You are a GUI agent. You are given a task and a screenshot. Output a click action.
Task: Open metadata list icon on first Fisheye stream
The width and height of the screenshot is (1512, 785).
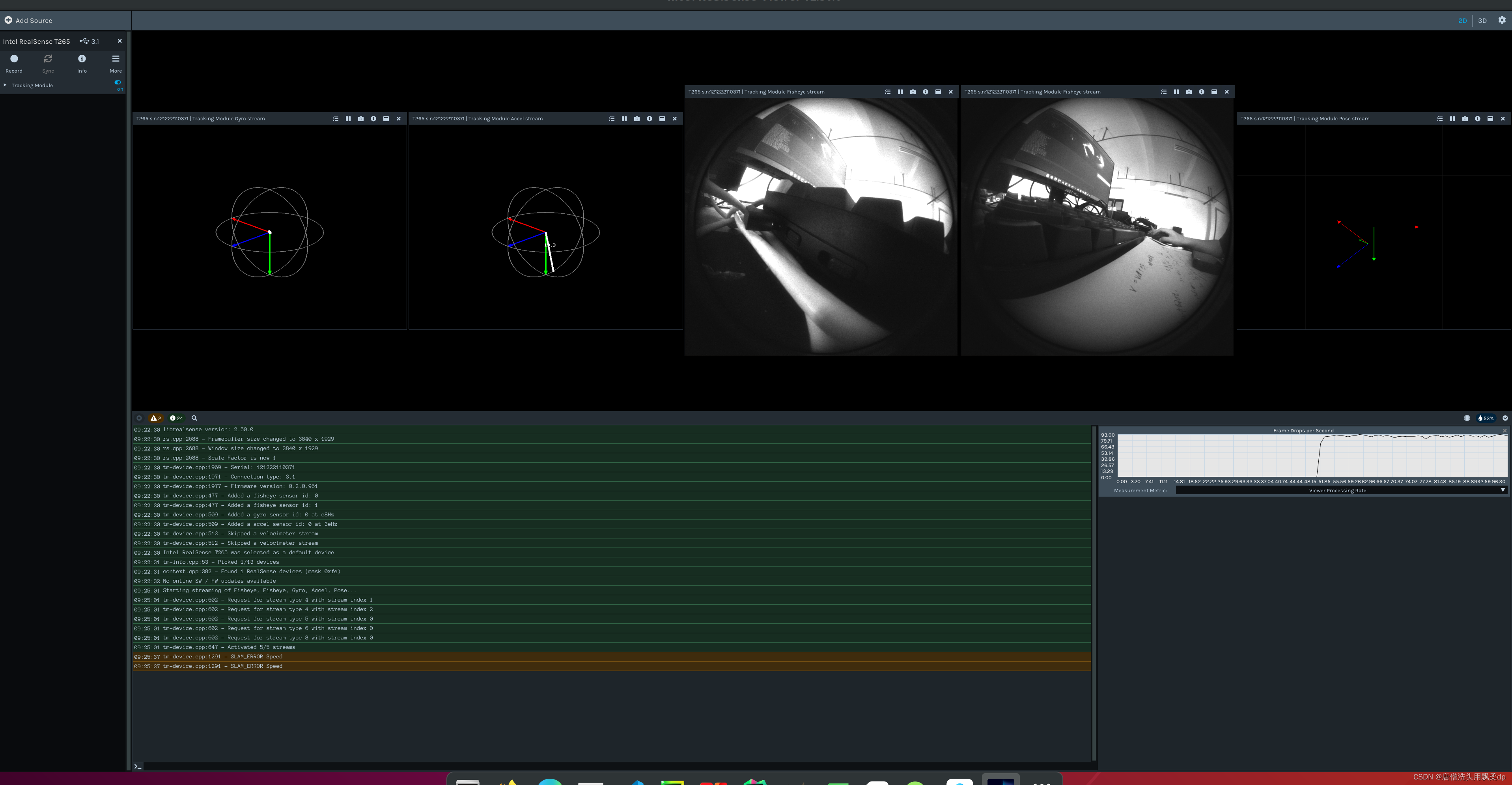pyautogui.click(x=887, y=92)
